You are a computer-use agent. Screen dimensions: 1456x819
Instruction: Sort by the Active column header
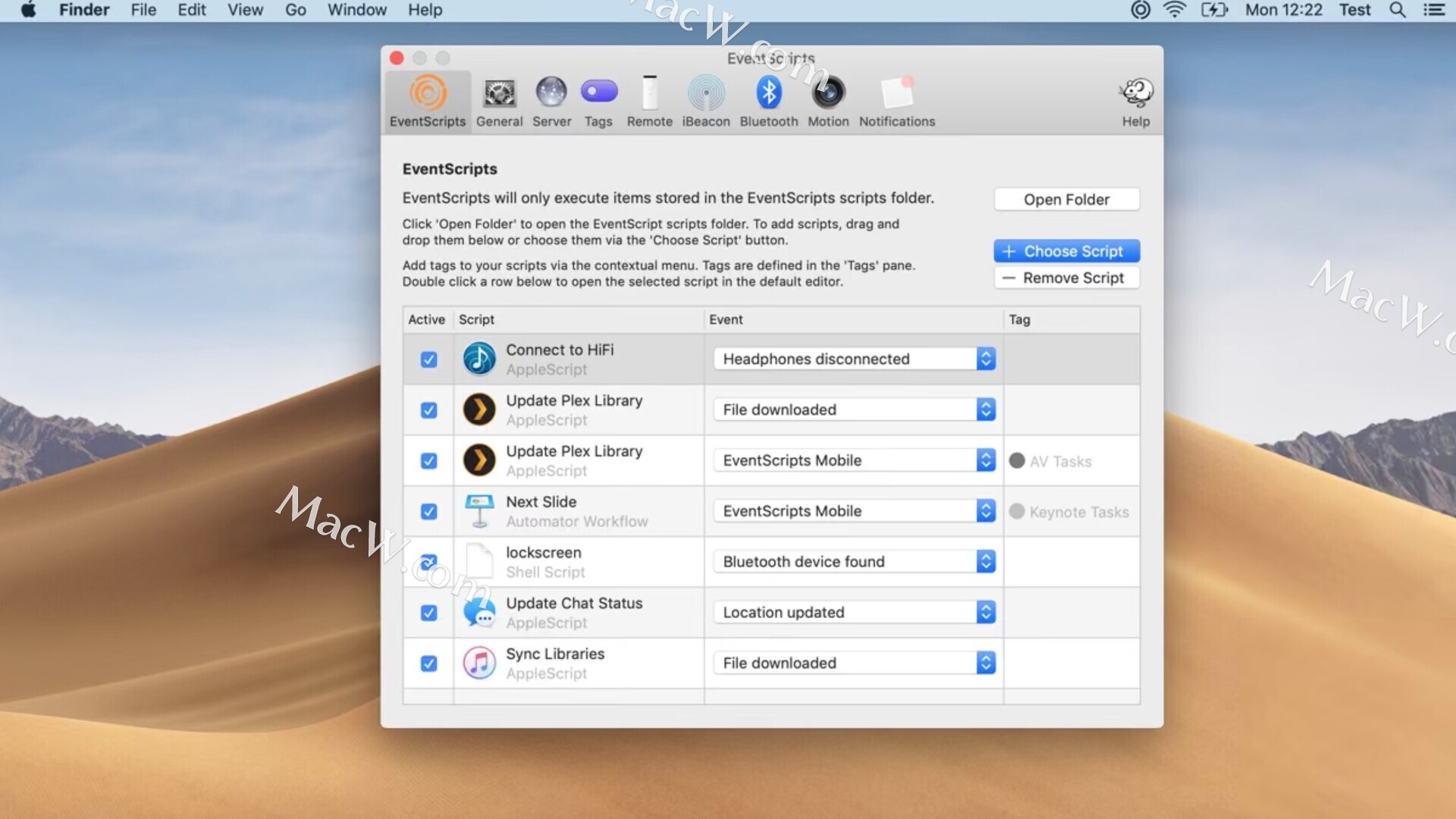pyautogui.click(x=427, y=319)
